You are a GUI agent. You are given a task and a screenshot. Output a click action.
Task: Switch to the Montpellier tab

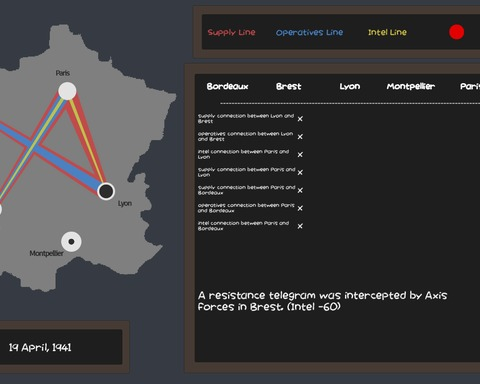click(x=411, y=87)
